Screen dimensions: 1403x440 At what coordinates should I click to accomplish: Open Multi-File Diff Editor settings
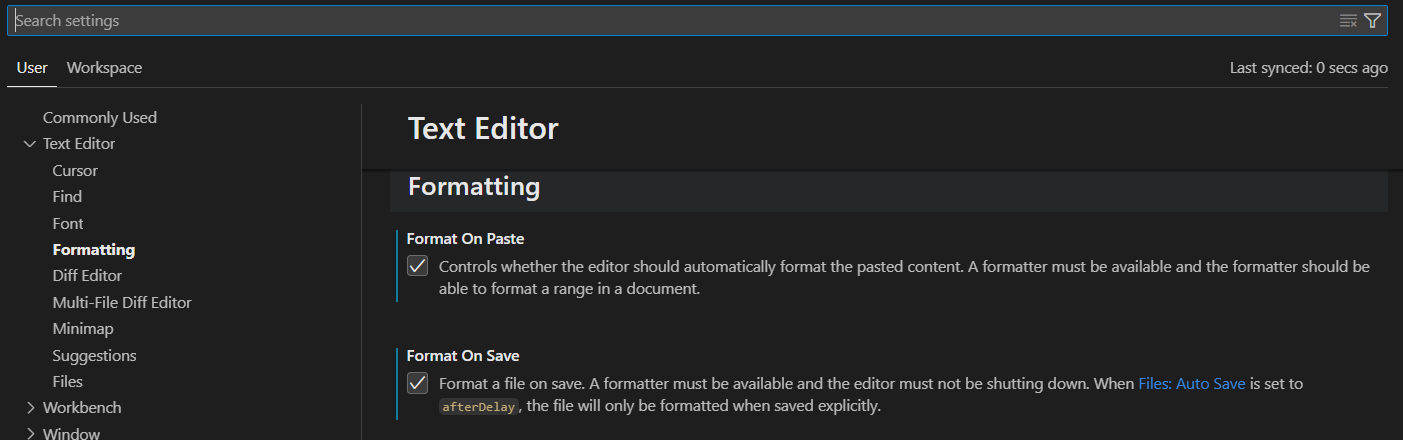coord(122,302)
